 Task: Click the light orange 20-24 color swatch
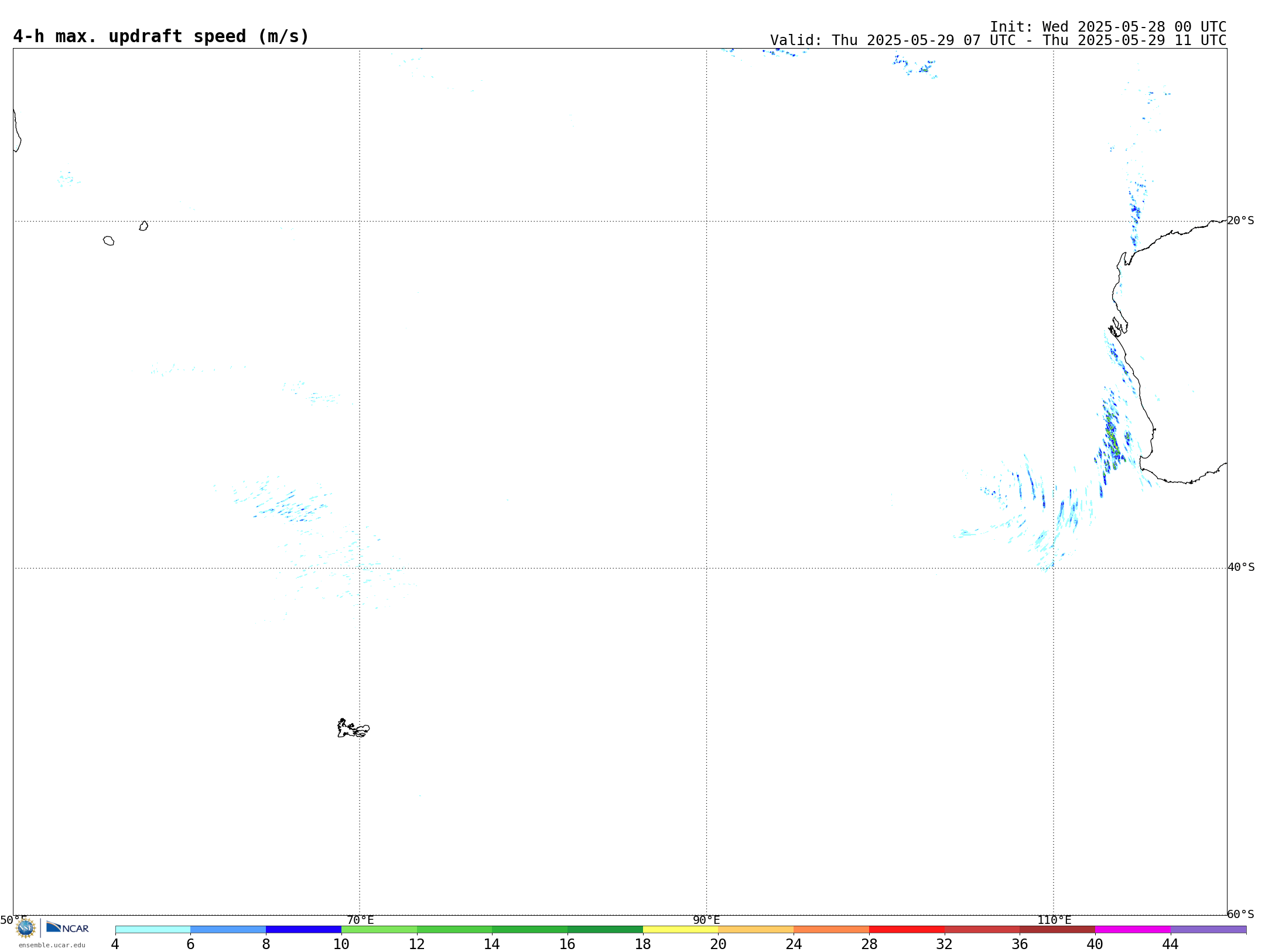[756, 929]
